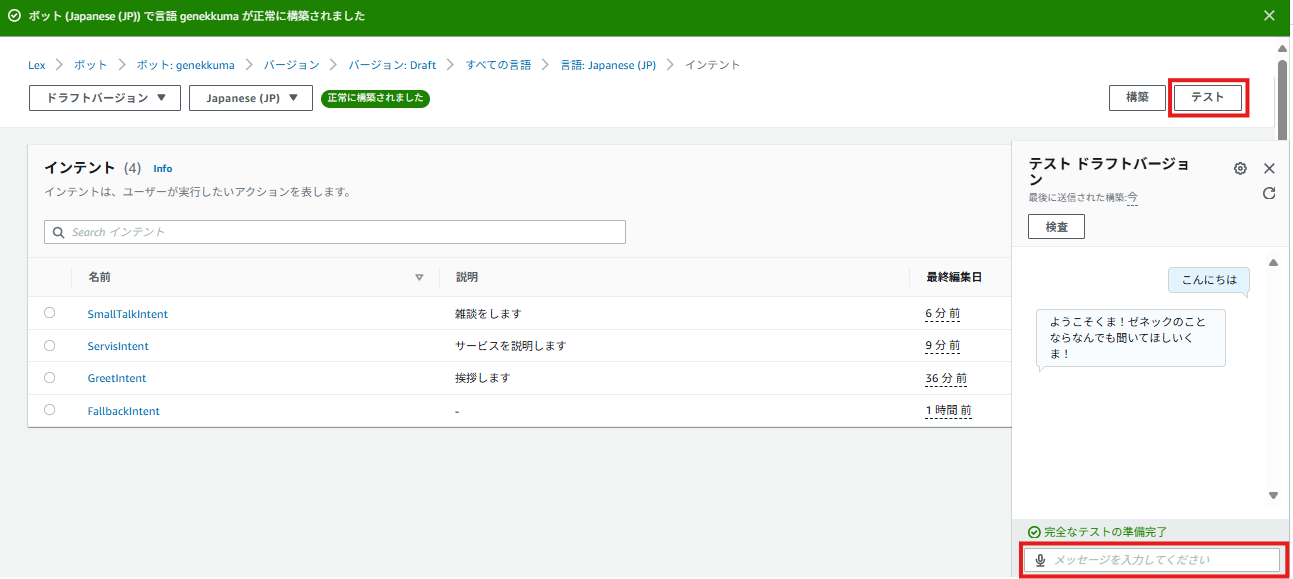Click the 雑談をします description cell
Screen dimensions: 1293x579
(x=489, y=314)
